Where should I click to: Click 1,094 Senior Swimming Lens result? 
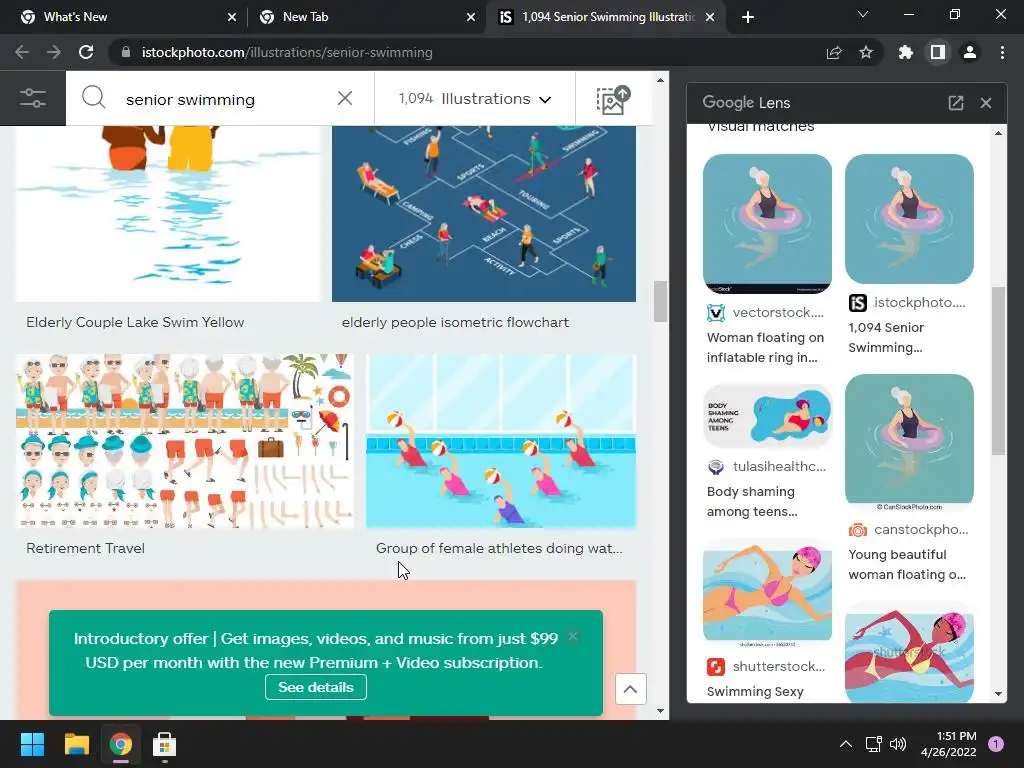tap(886, 338)
